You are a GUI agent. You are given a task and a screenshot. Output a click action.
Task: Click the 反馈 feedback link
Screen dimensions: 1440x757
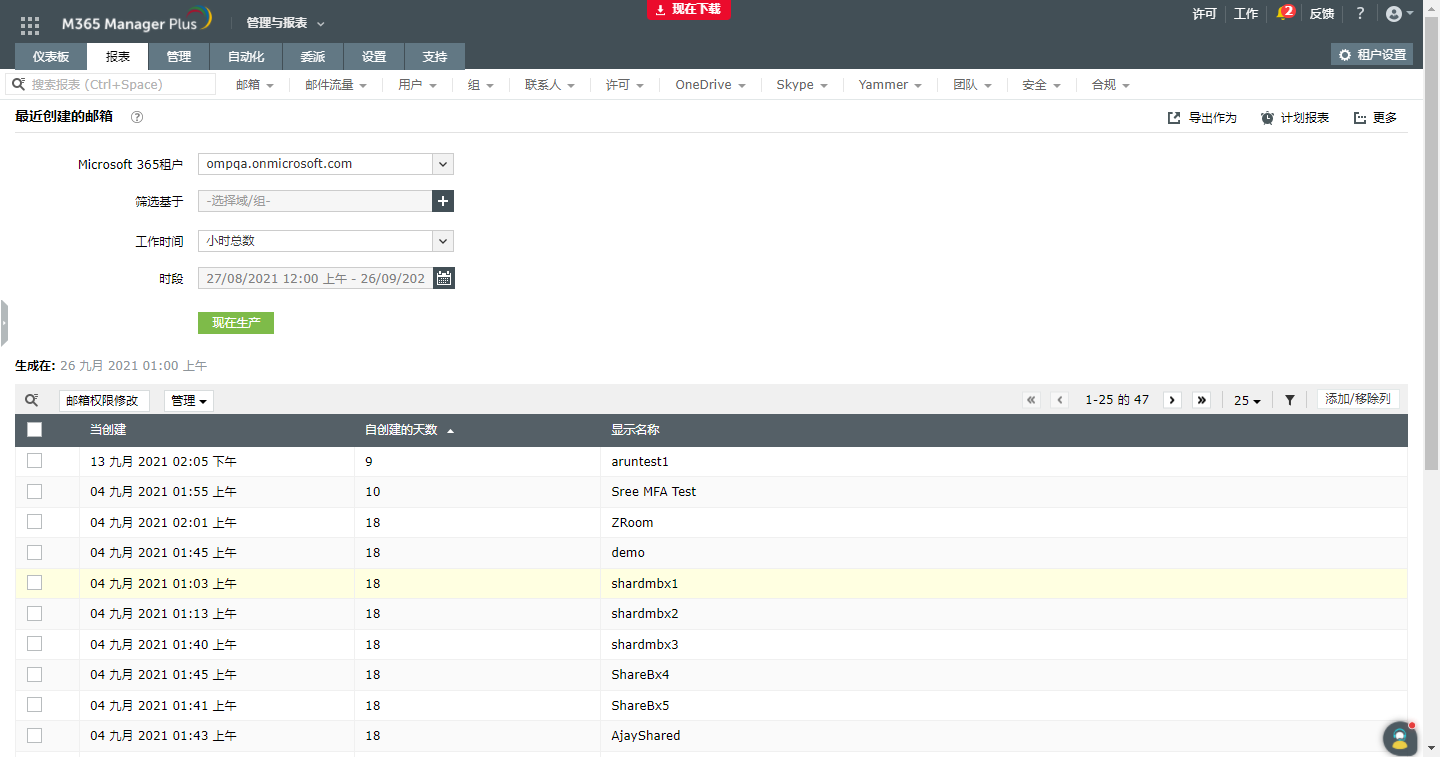point(1322,14)
